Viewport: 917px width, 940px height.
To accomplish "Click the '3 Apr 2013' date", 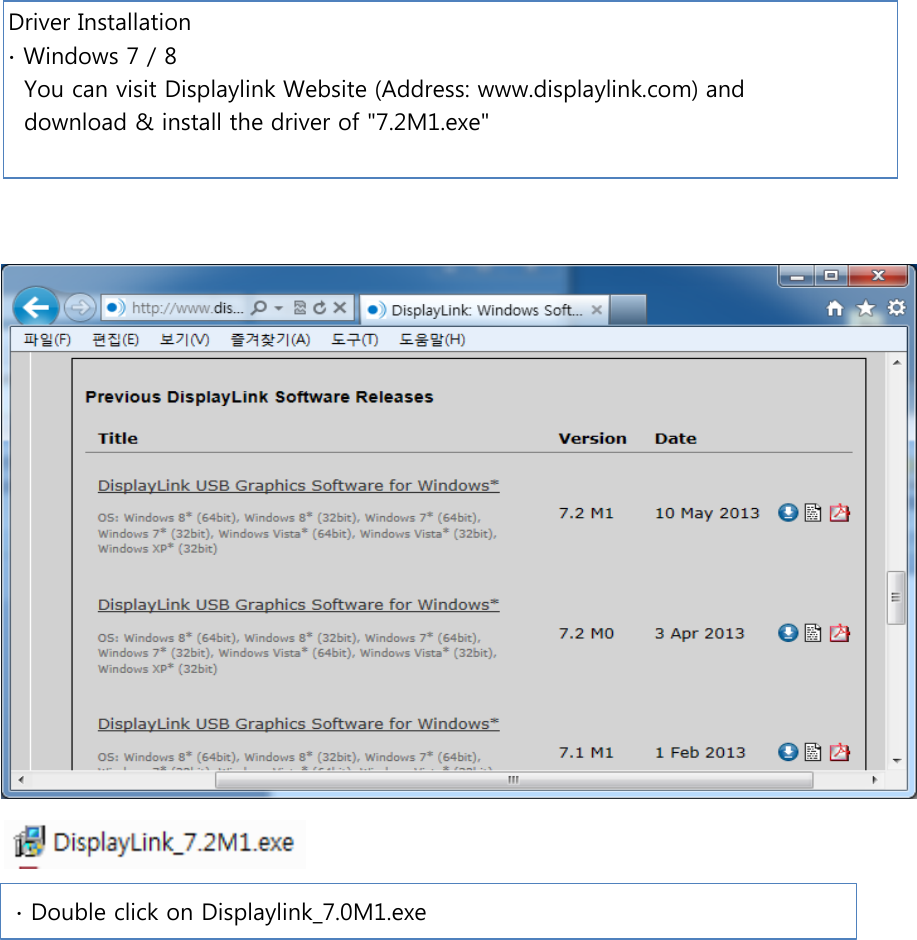I will point(699,634).
